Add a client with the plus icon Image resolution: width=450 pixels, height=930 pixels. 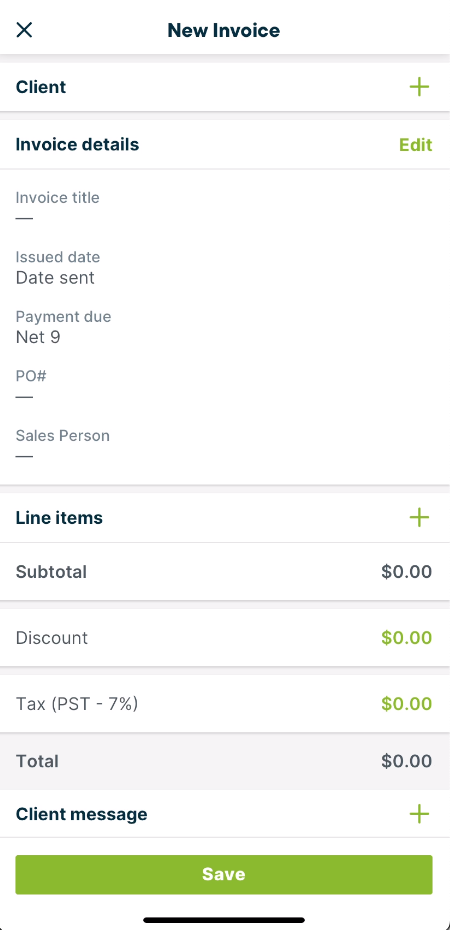[419, 87]
